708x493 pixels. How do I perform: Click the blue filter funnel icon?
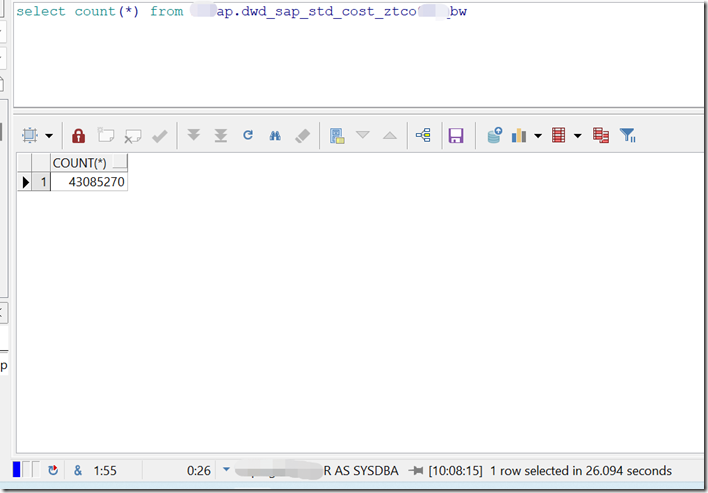tap(628, 135)
